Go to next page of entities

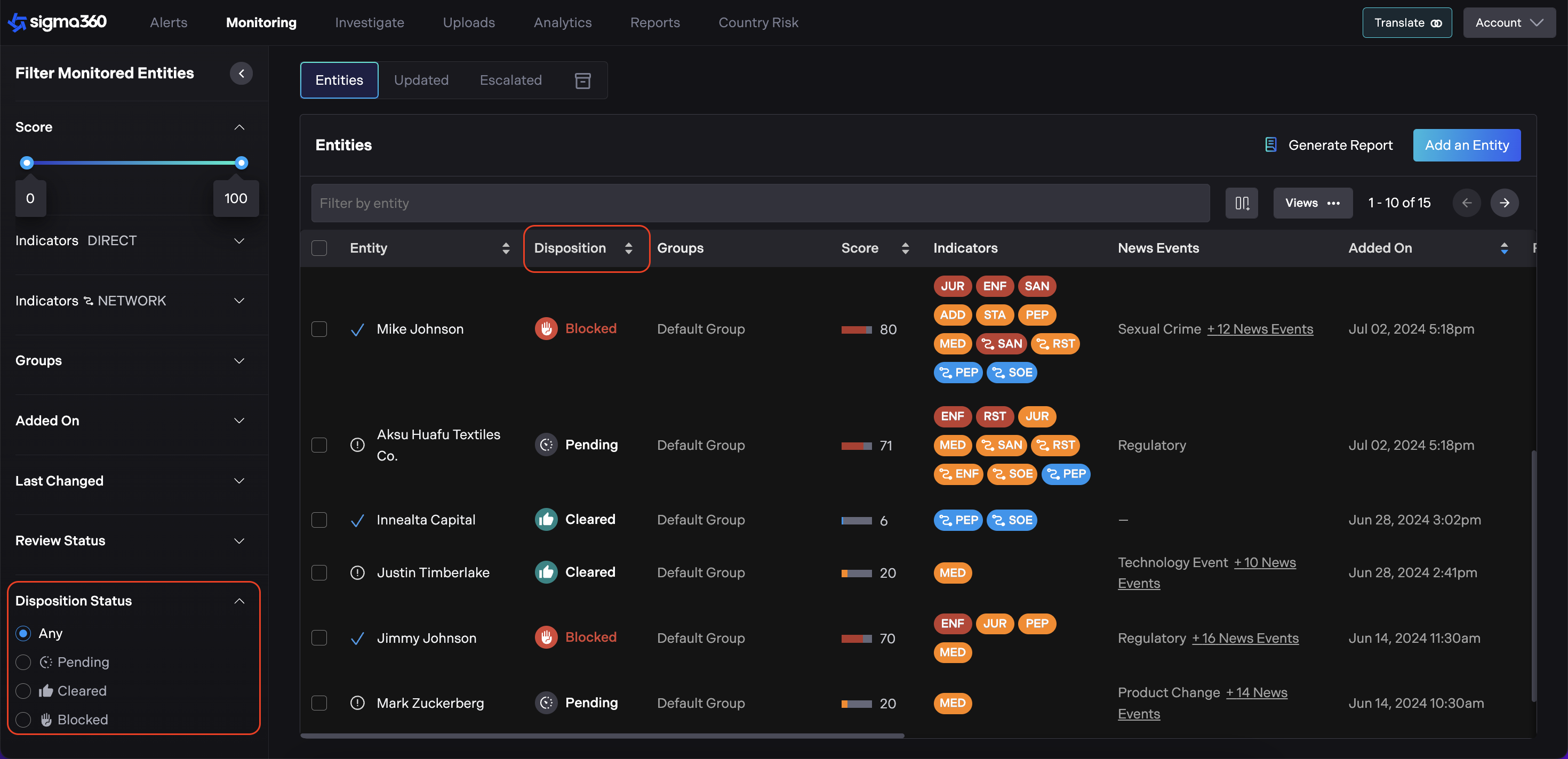point(1504,203)
